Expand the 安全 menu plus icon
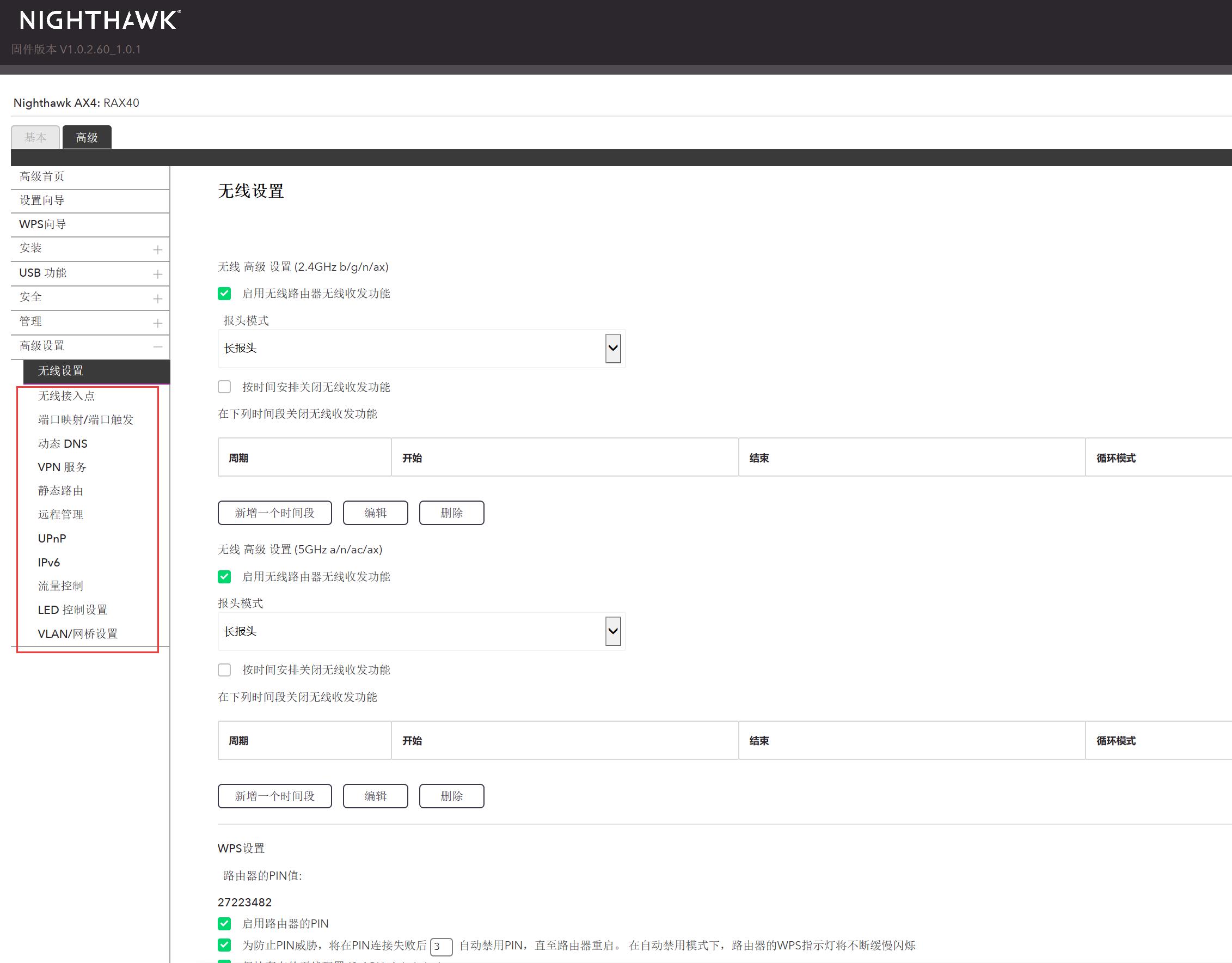The width and height of the screenshot is (1232, 963). click(x=157, y=298)
